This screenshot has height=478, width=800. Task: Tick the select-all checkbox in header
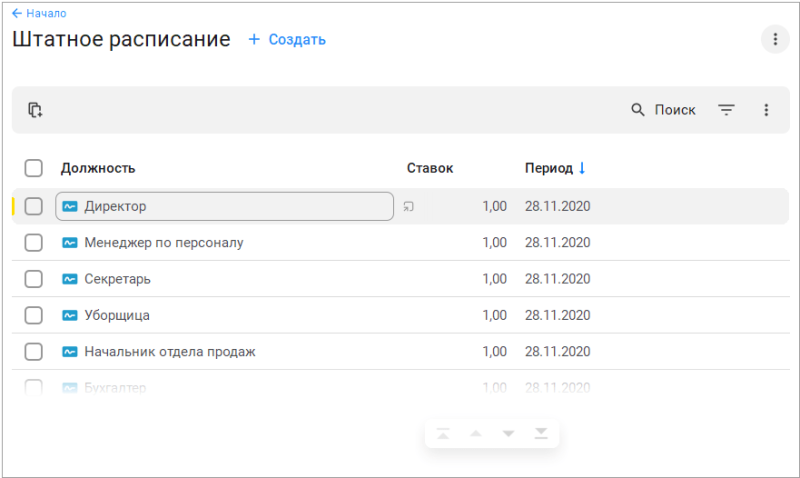click(x=34, y=168)
